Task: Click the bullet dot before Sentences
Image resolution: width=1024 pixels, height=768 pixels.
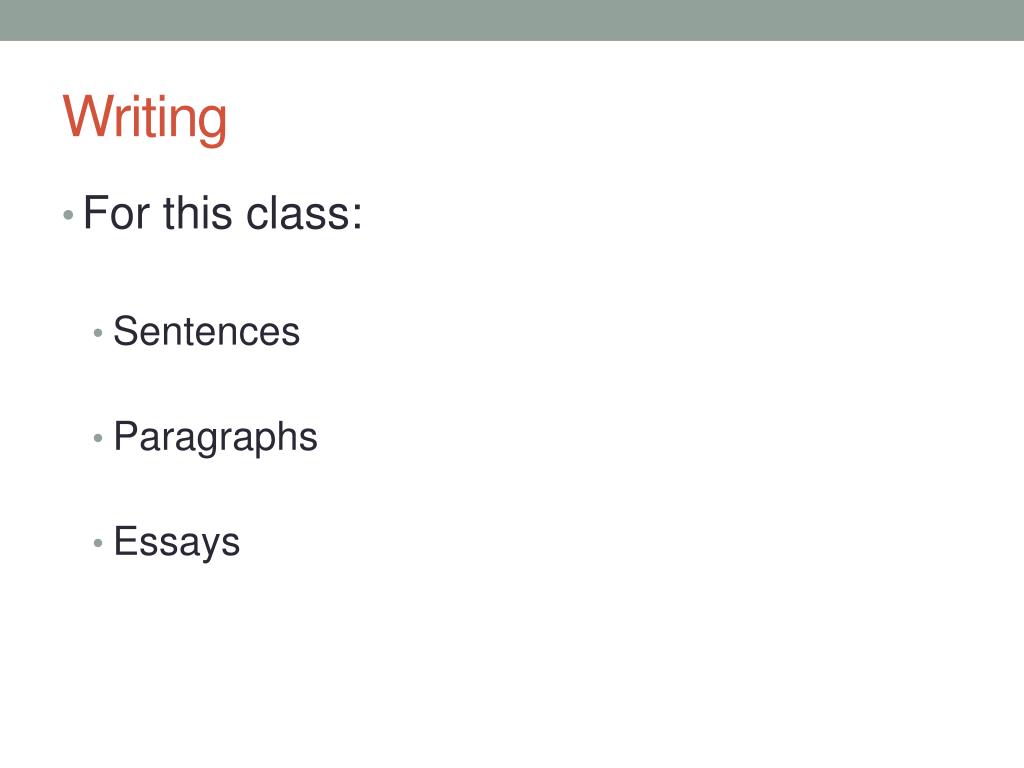Action: [99, 333]
